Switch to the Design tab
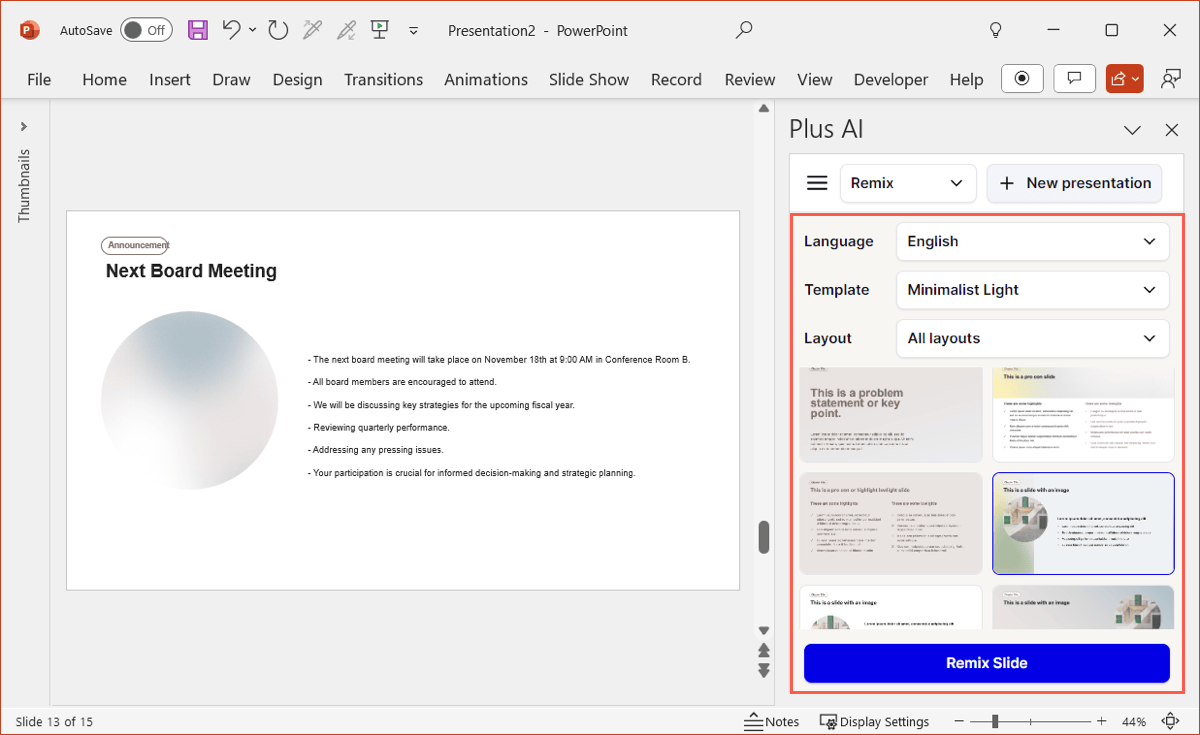This screenshot has width=1200, height=735. tap(297, 79)
